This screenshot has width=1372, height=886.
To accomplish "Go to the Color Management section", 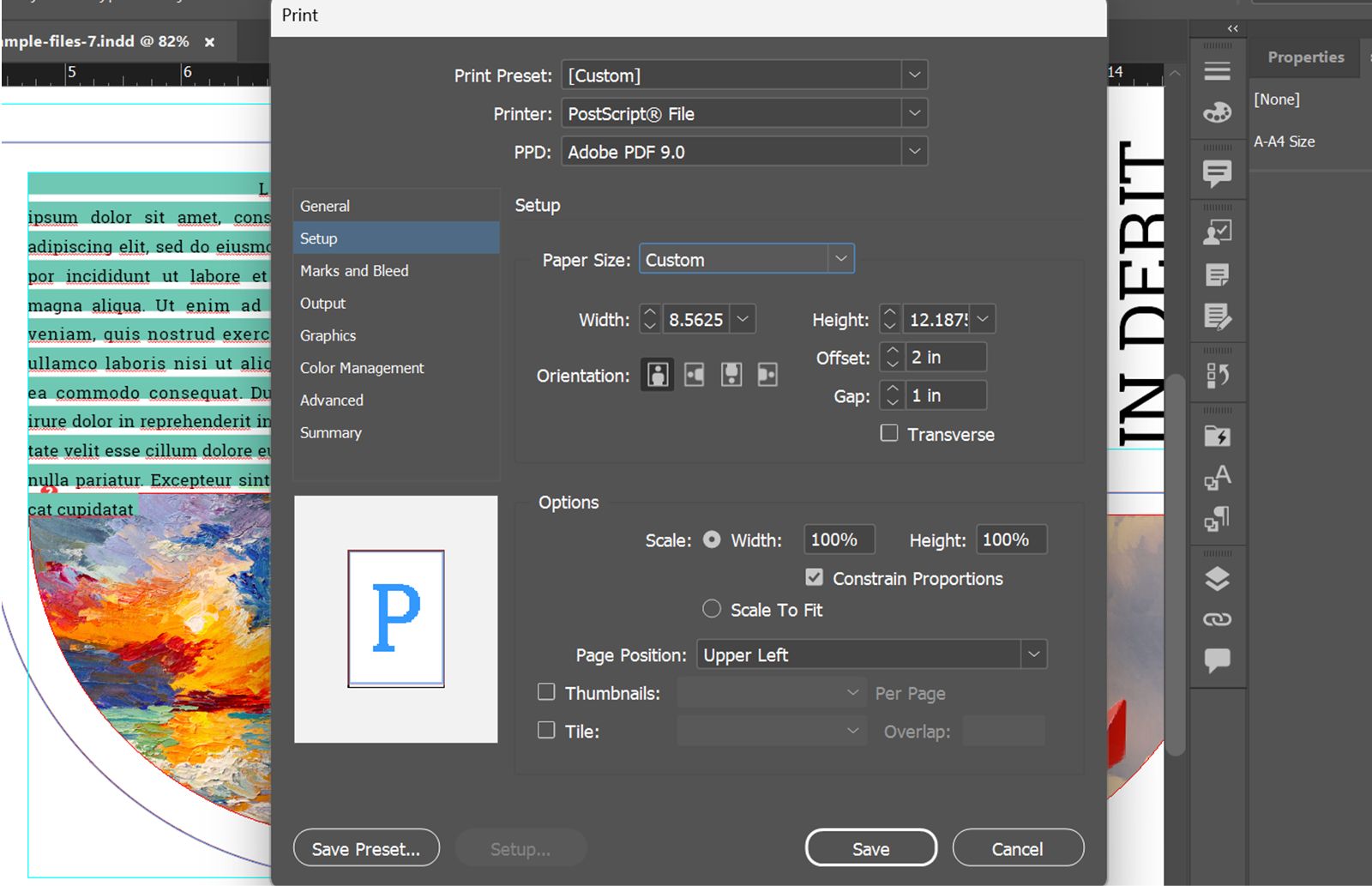I will pos(396,368).
